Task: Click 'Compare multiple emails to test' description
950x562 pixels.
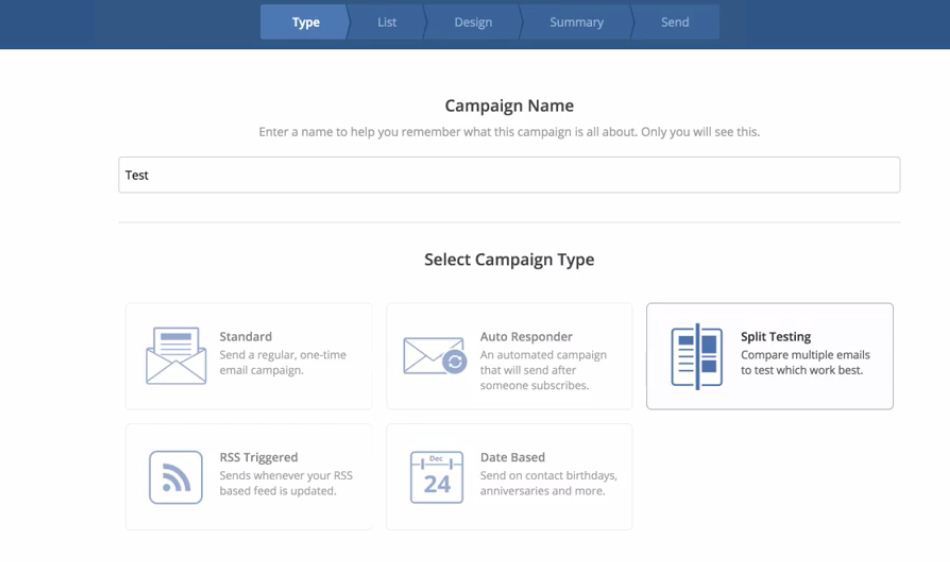Action: pyautogui.click(x=805, y=362)
